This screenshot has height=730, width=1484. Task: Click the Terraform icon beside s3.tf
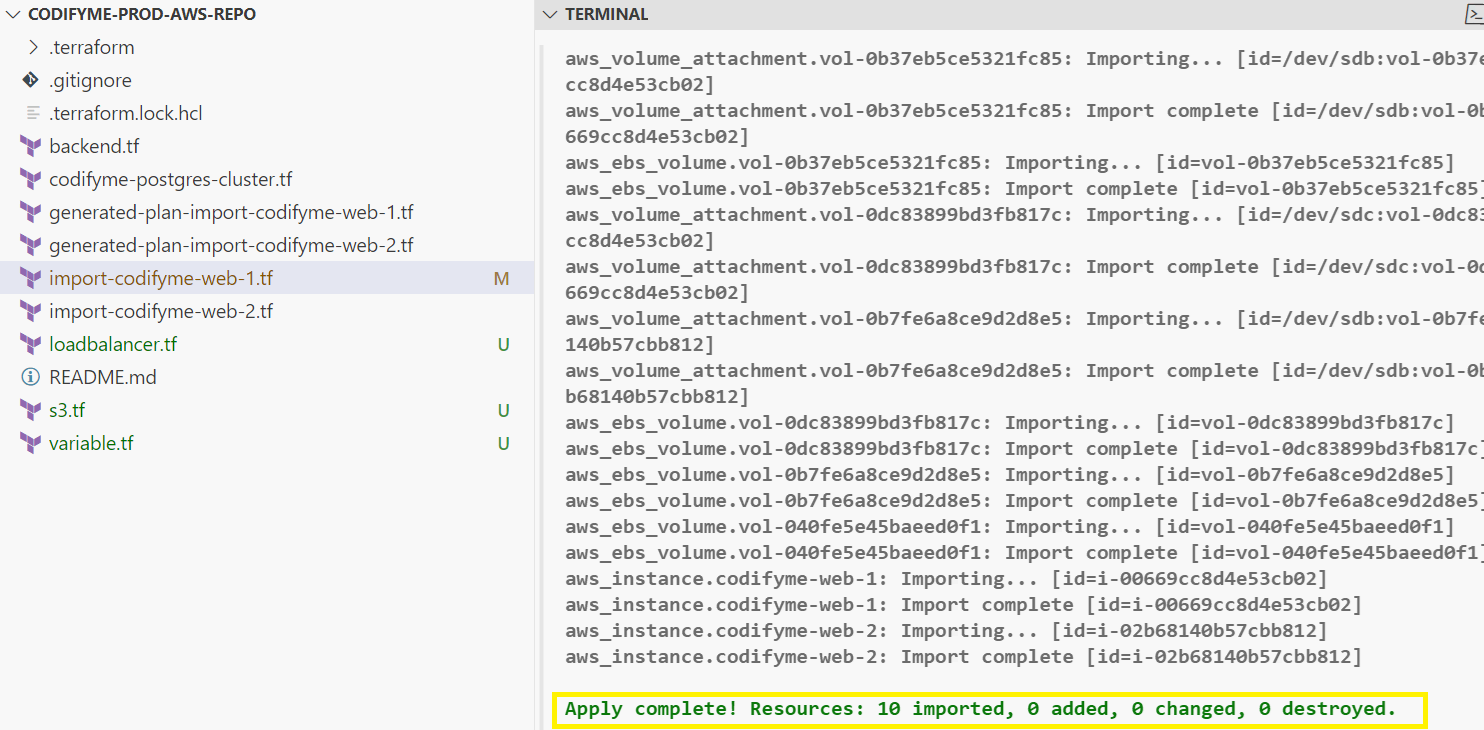(x=30, y=411)
